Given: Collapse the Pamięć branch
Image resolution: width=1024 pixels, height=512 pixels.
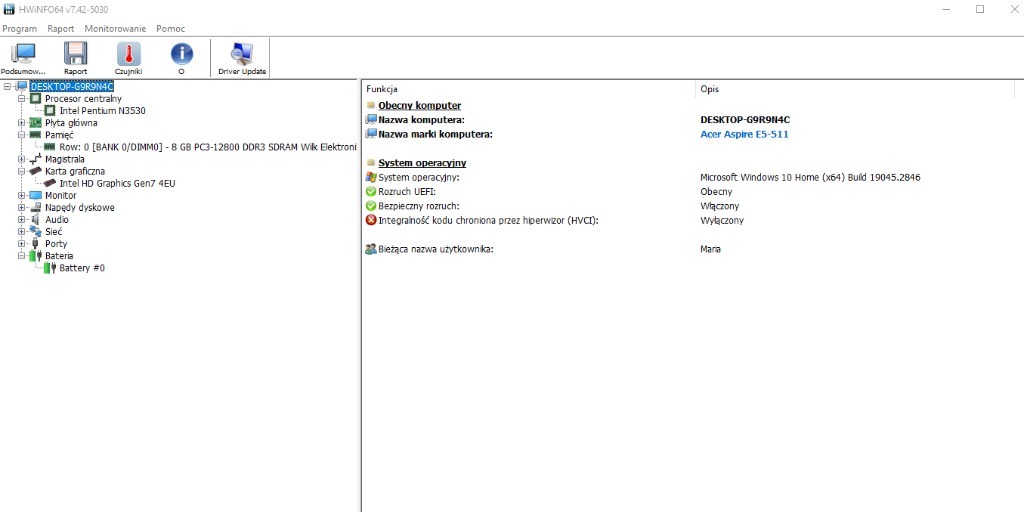Looking at the screenshot, I should pyautogui.click(x=22, y=135).
